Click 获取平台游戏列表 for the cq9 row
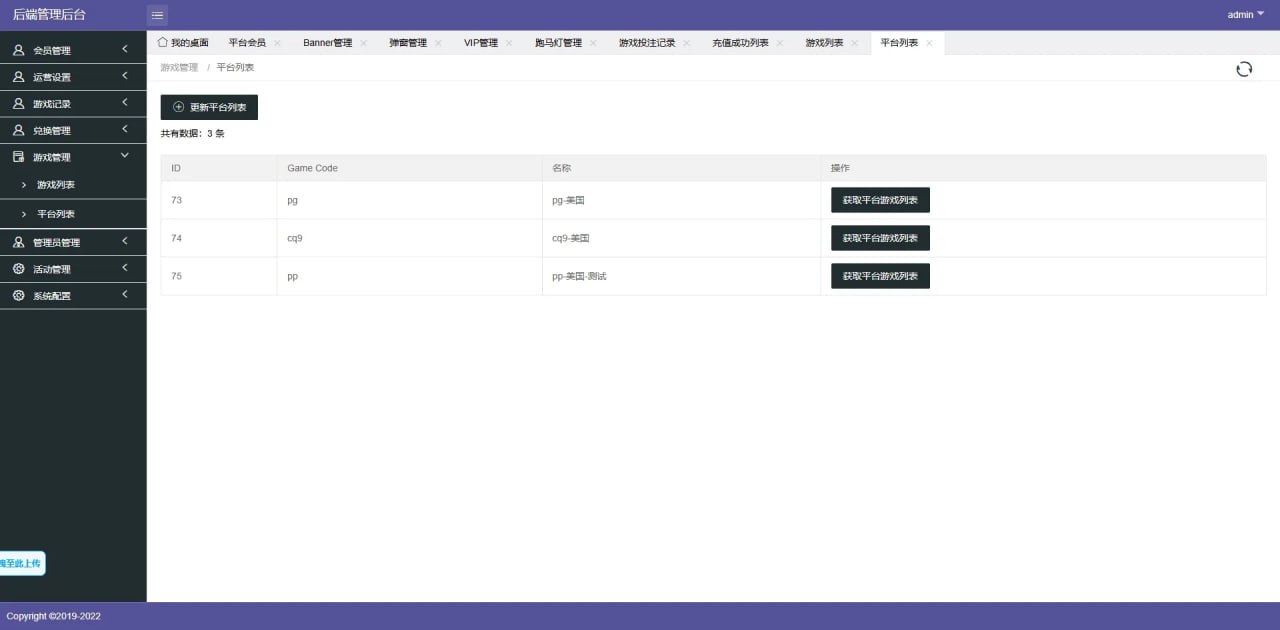The height and width of the screenshot is (630, 1280). pos(880,238)
